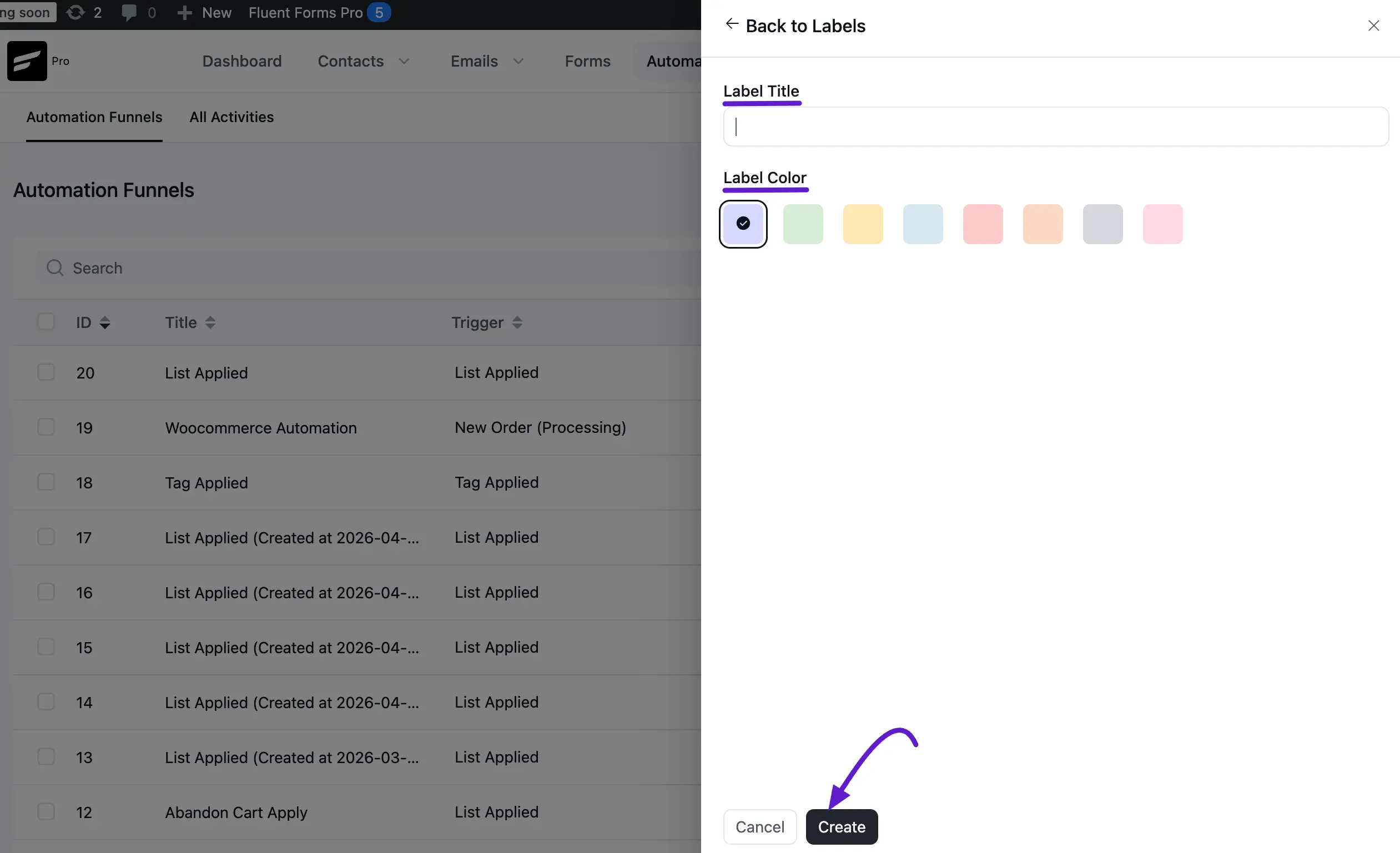The width and height of the screenshot is (1400, 853).
Task: Click the New Order (Processing) trigger cell
Action: pos(540,427)
